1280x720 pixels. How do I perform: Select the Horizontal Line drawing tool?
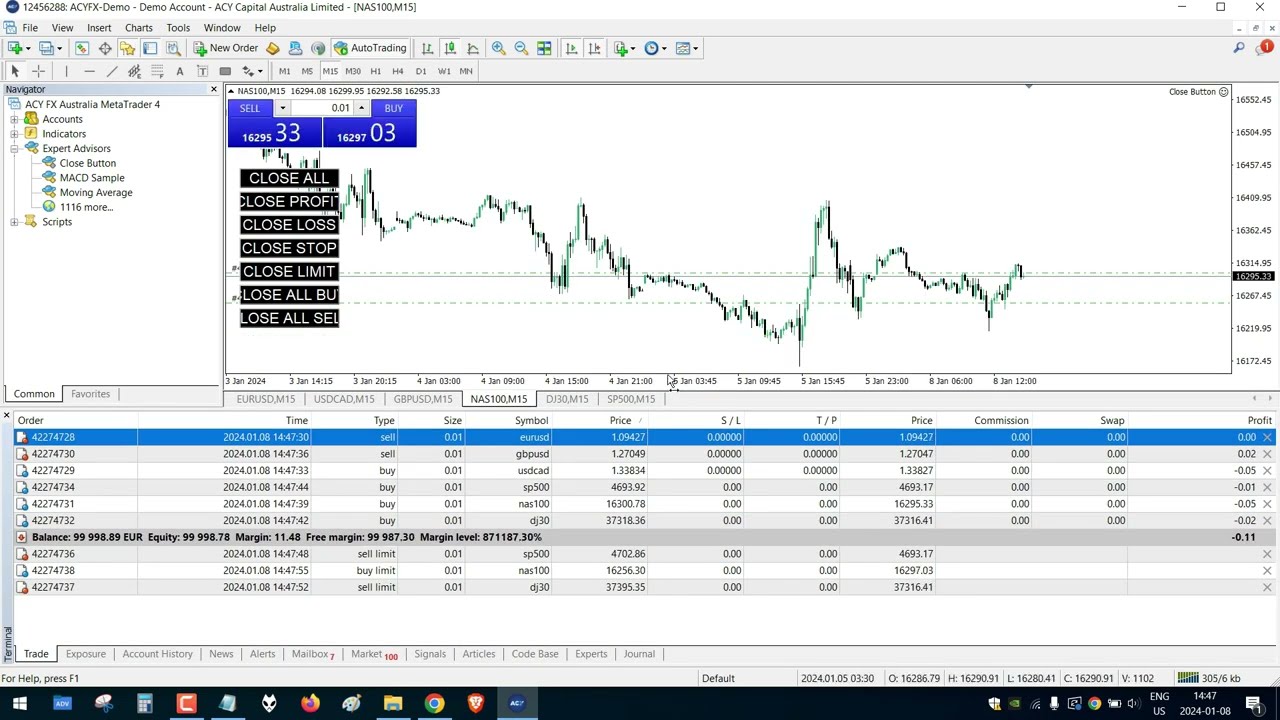point(89,71)
